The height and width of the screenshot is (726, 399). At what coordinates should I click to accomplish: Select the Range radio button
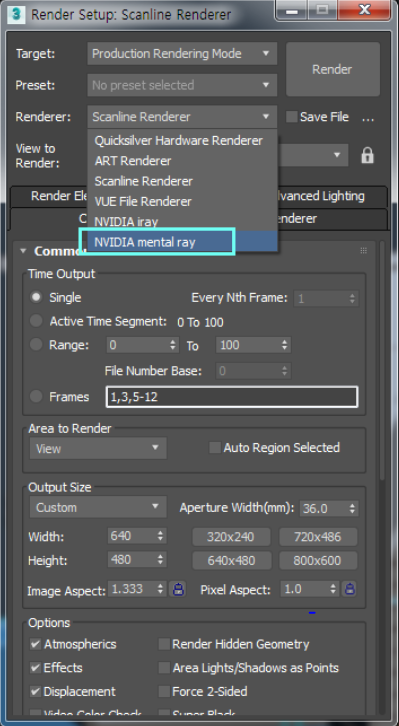(36, 345)
